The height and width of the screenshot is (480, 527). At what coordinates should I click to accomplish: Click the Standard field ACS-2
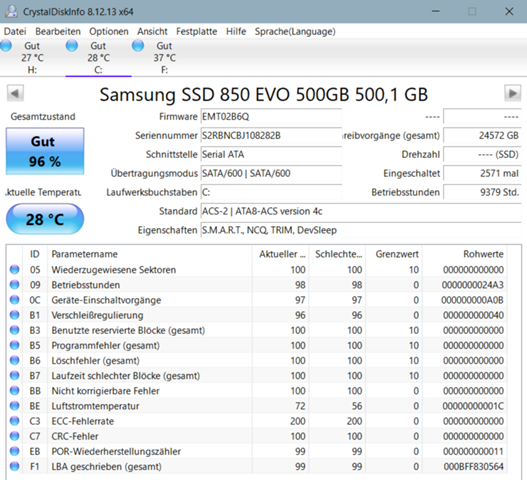(361, 211)
